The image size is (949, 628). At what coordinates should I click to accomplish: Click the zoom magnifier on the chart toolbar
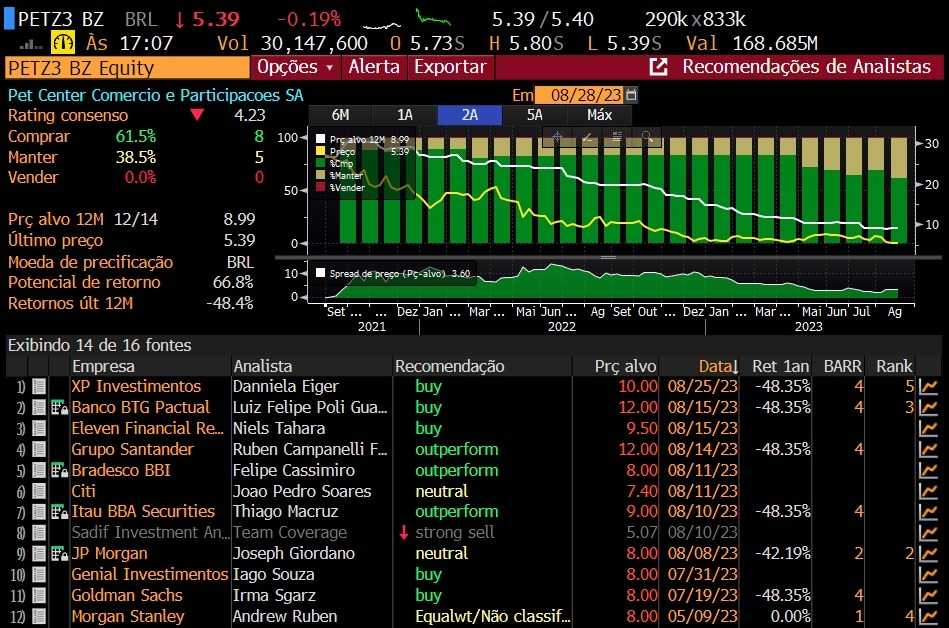coord(647,138)
